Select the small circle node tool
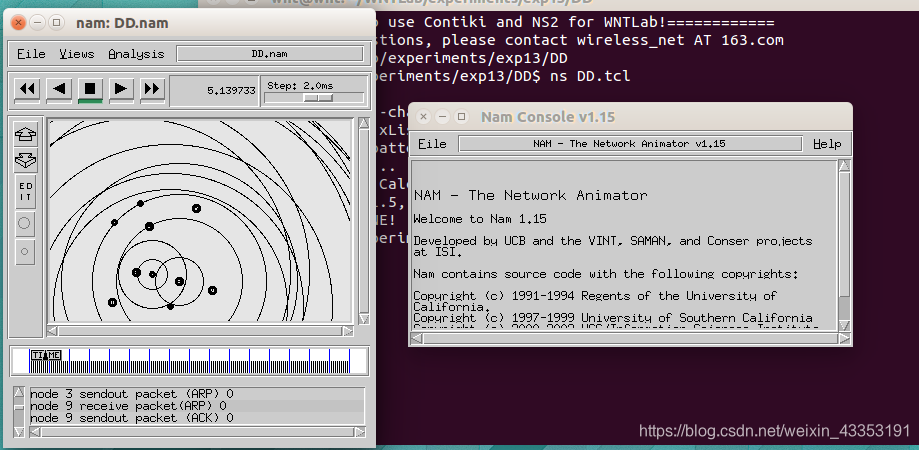919x450 pixels. (x=25, y=251)
